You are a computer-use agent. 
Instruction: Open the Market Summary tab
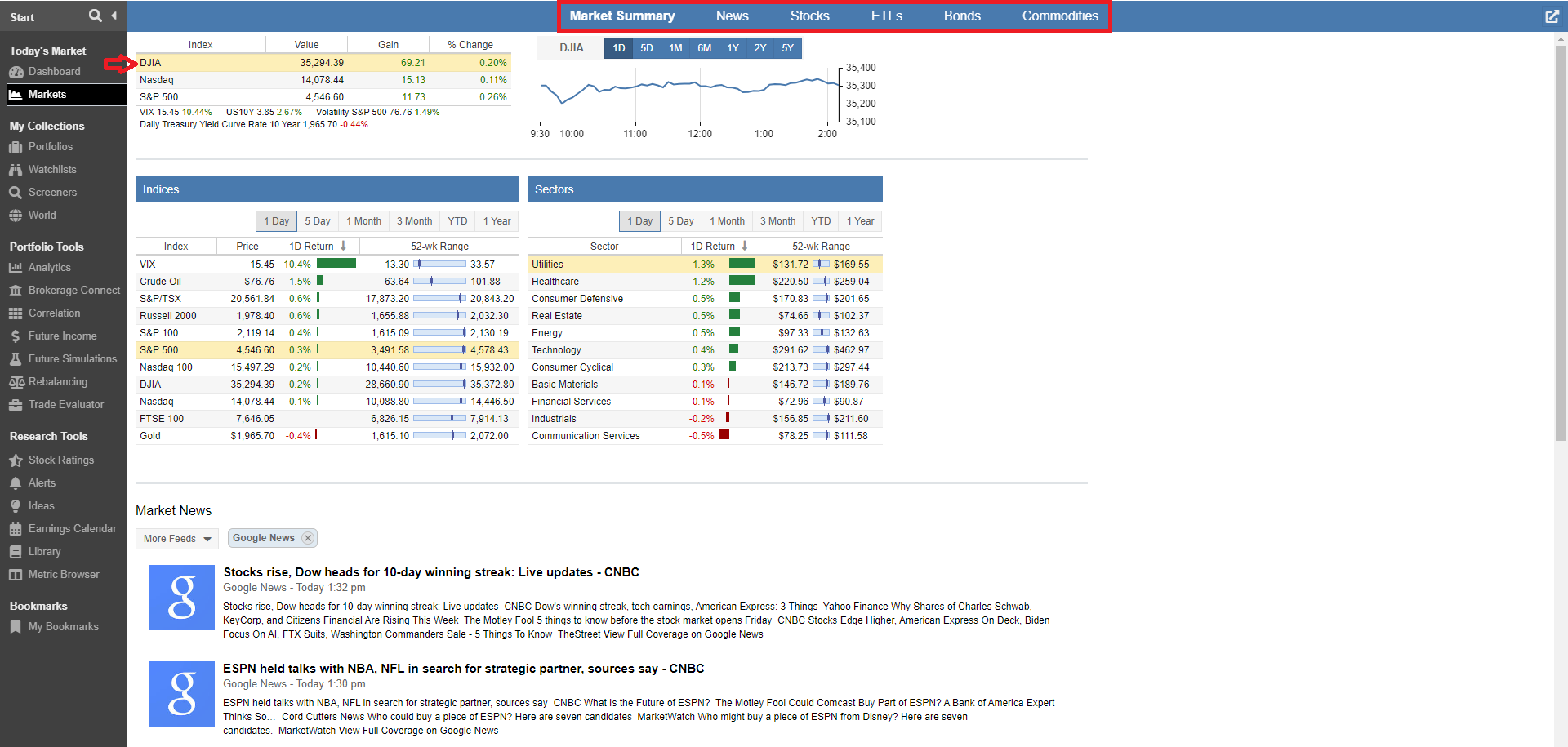point(622,16)
